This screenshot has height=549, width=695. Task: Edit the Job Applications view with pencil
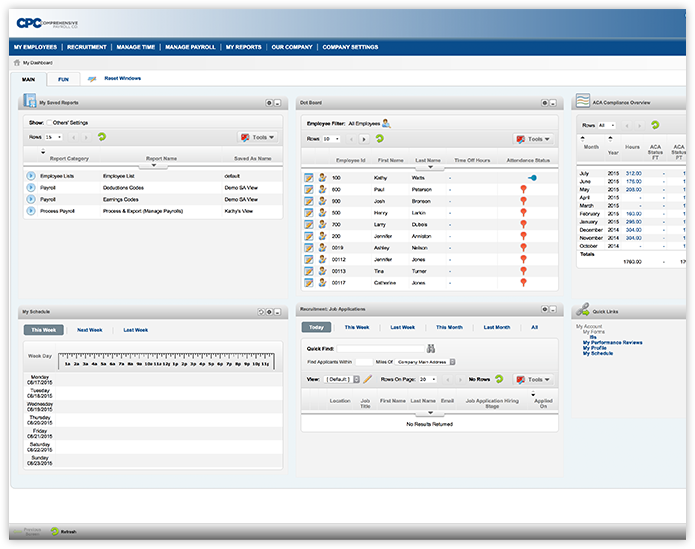(367, 379)
